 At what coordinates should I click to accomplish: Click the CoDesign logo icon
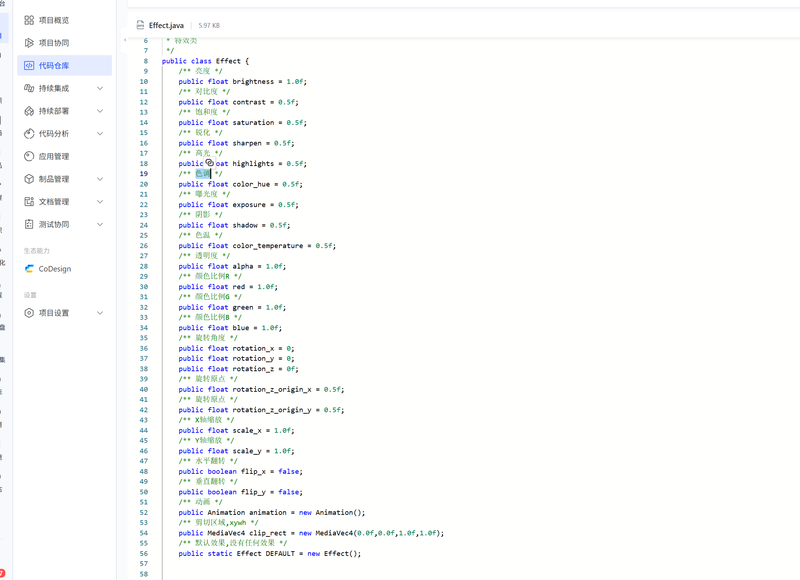tap(29, 269)
